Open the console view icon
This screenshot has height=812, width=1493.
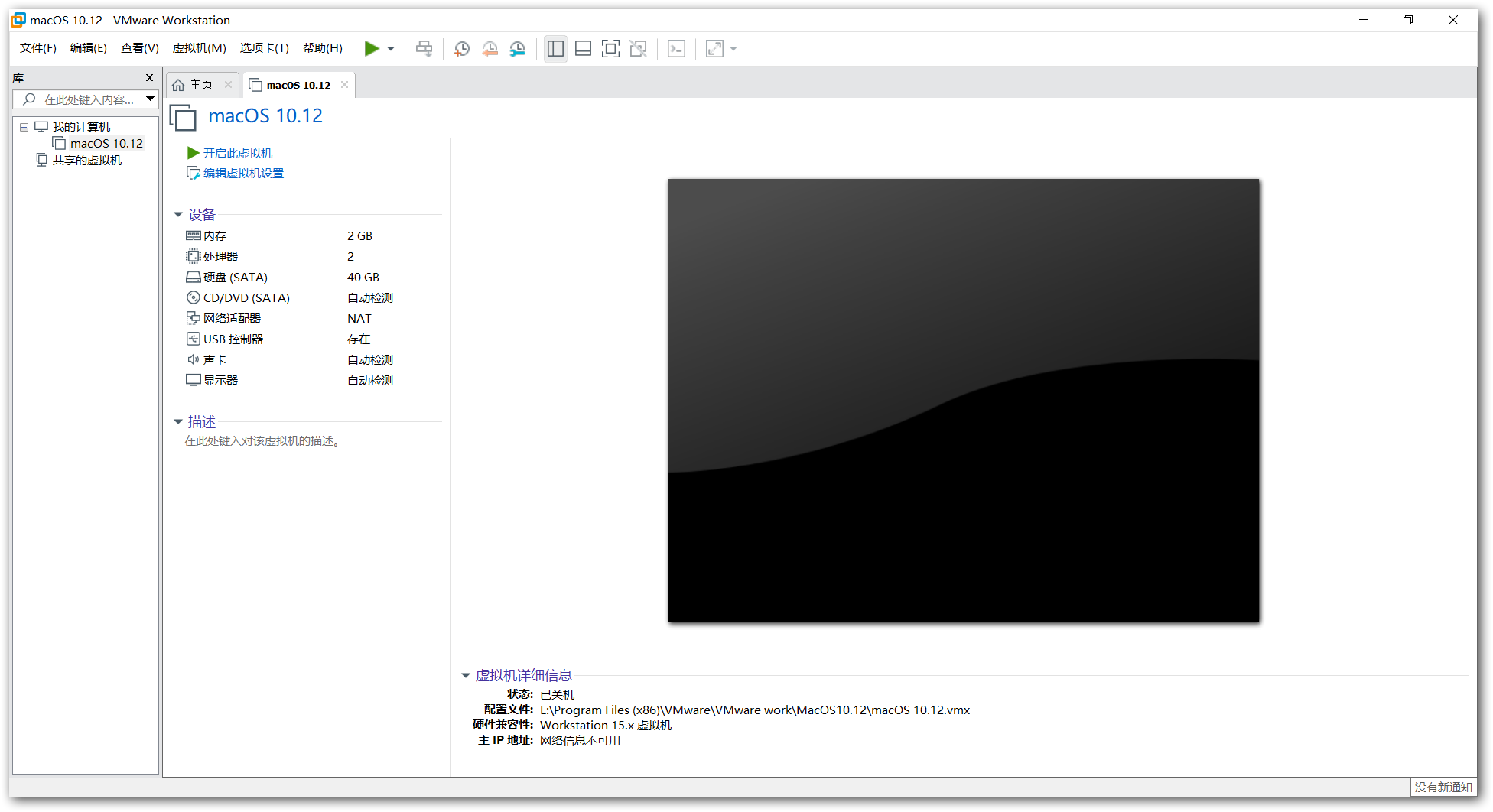pos(677,49)
